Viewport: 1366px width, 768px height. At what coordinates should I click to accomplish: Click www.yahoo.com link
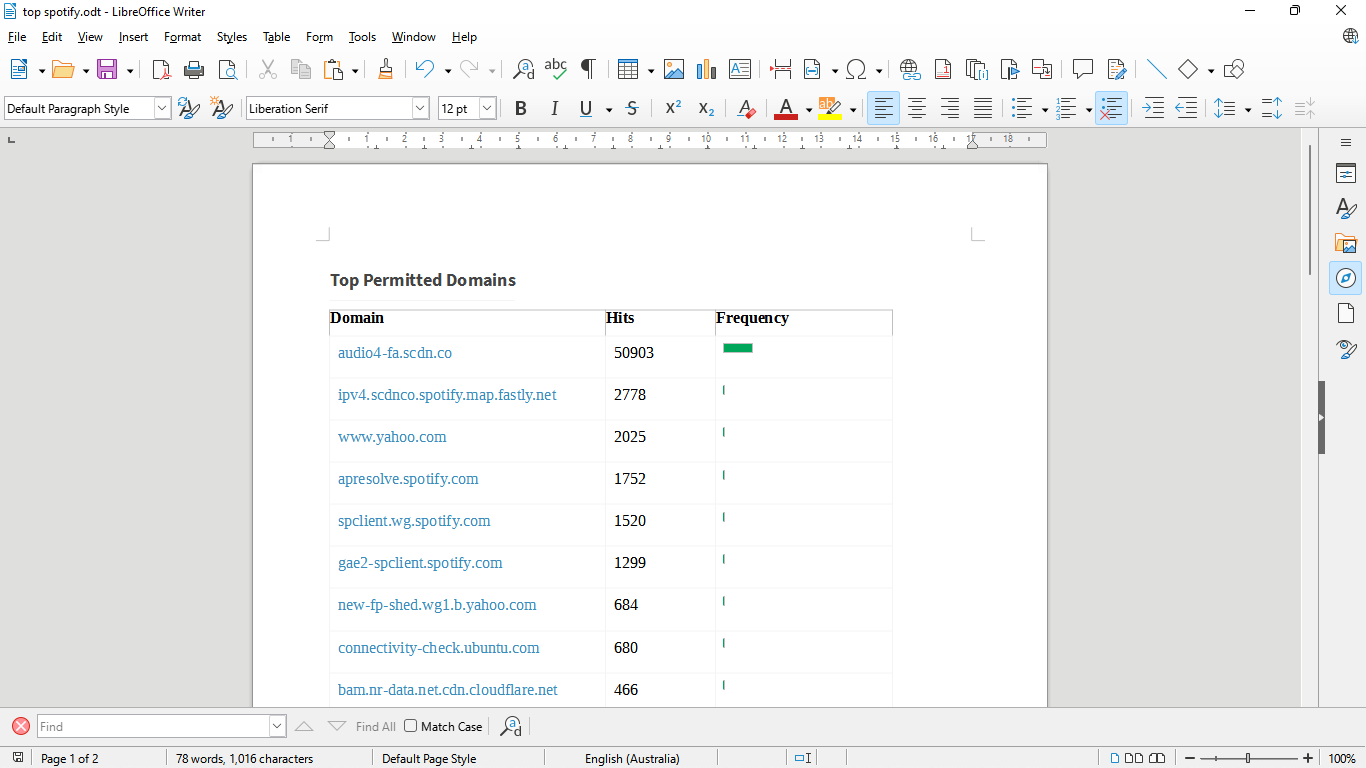pyautogui.click(x=392, y=437)
